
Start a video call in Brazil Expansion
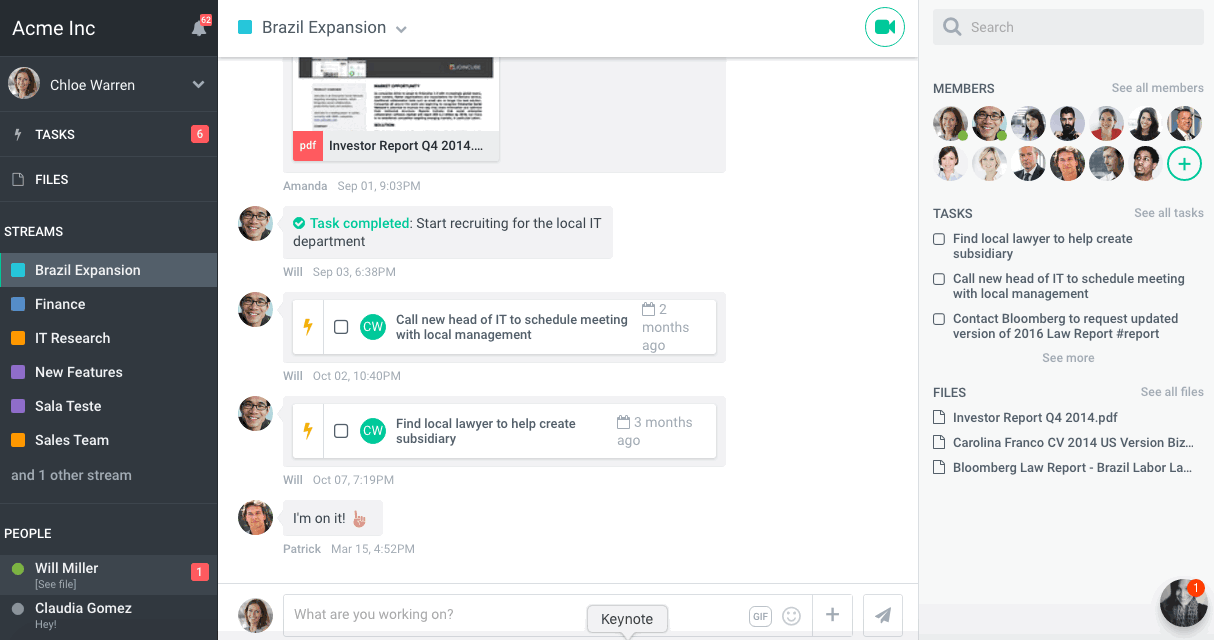884,28
